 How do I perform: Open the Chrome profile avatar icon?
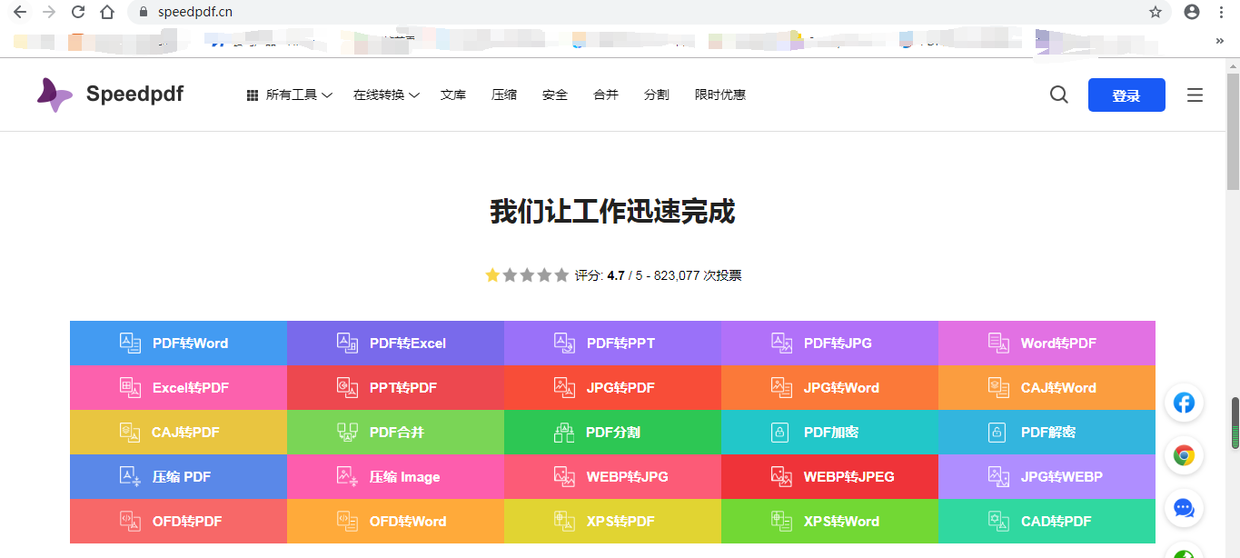pyautogui.click(x=1191, y=12)
